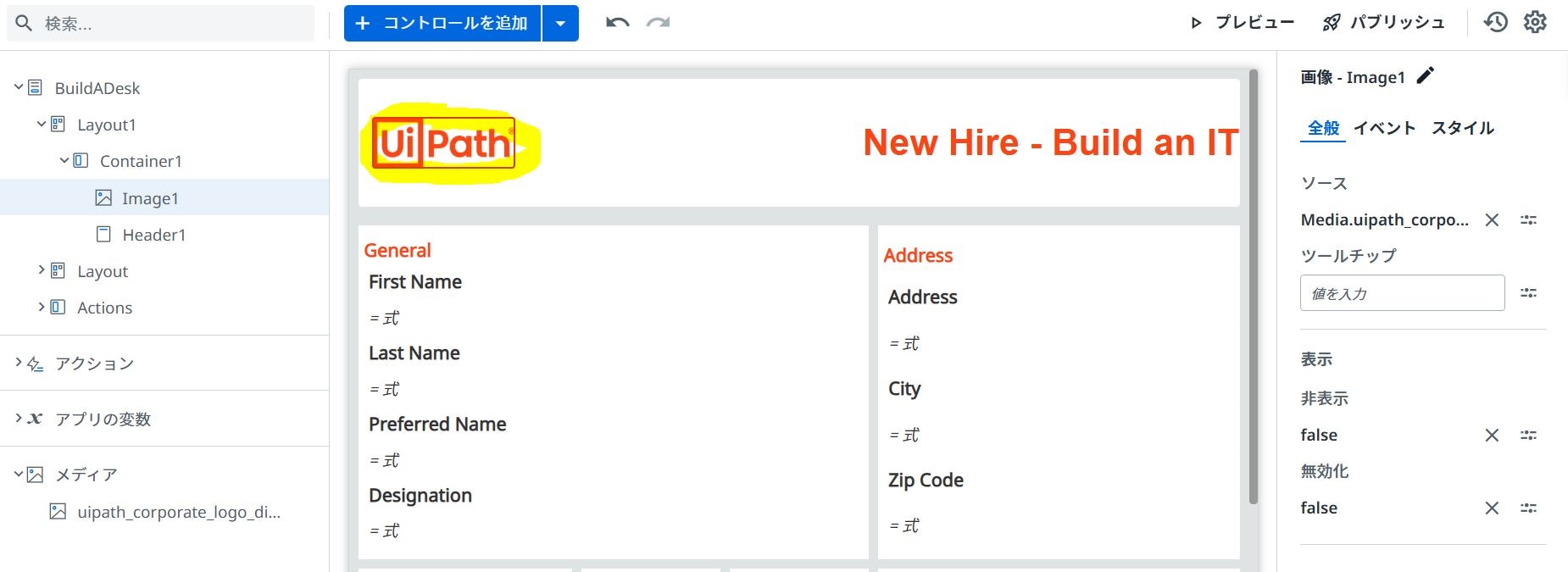Select Layout1 in the tree

pos(107,125)
